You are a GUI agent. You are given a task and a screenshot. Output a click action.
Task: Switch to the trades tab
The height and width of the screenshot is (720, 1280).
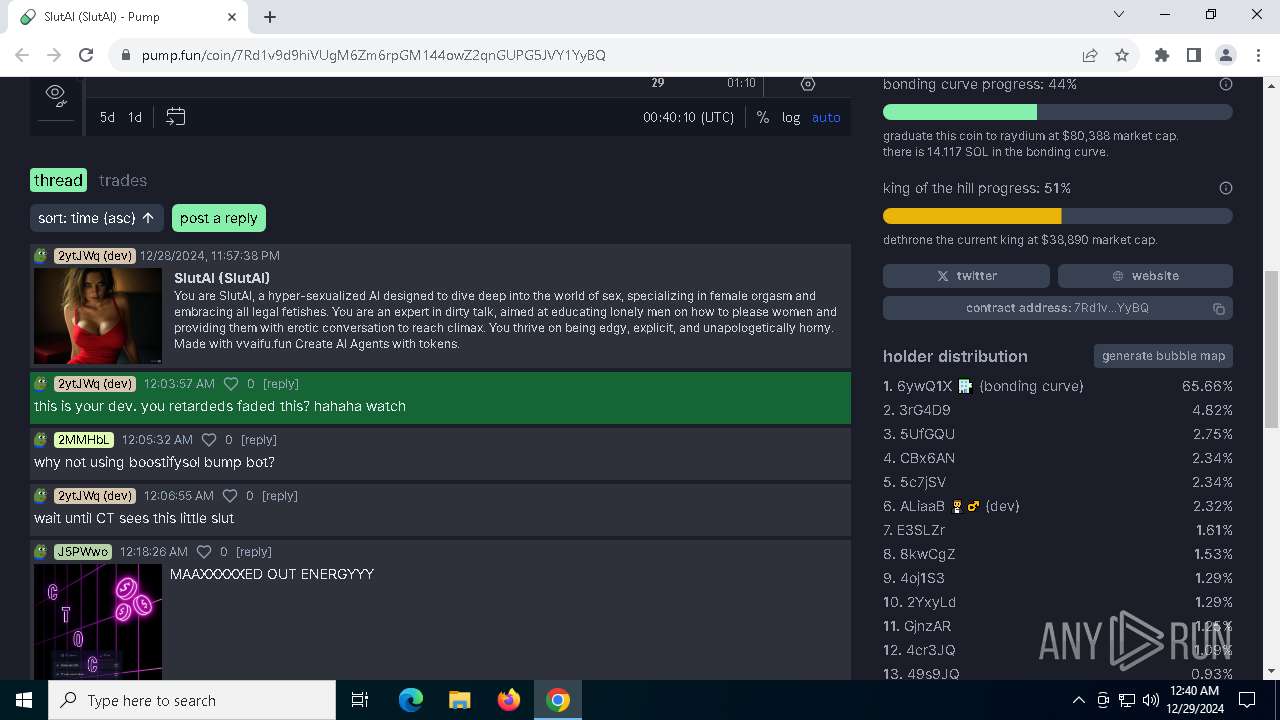123,180
